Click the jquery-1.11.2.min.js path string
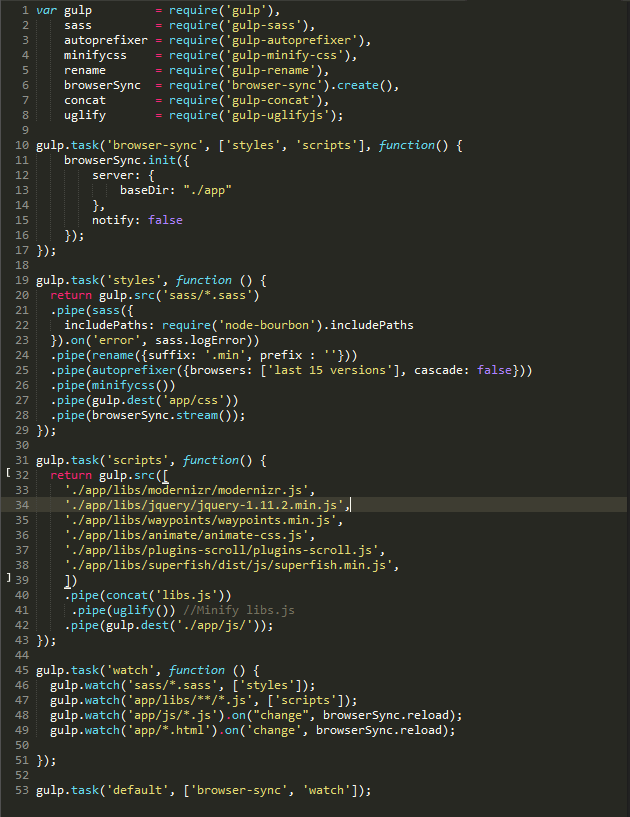The width and height of the screenshot is (630, 817). [x=207, y=505]
